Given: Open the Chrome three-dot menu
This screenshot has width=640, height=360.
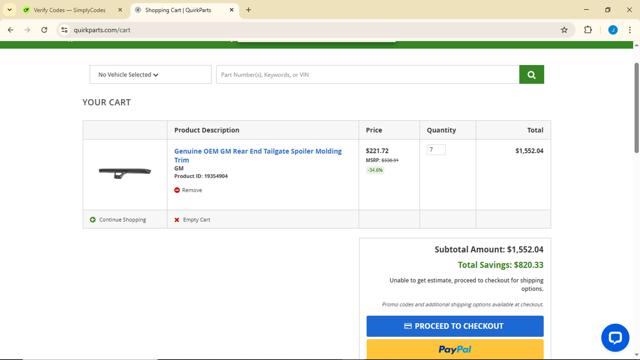Looking at the screenshot, I should [x=629, y=30].
